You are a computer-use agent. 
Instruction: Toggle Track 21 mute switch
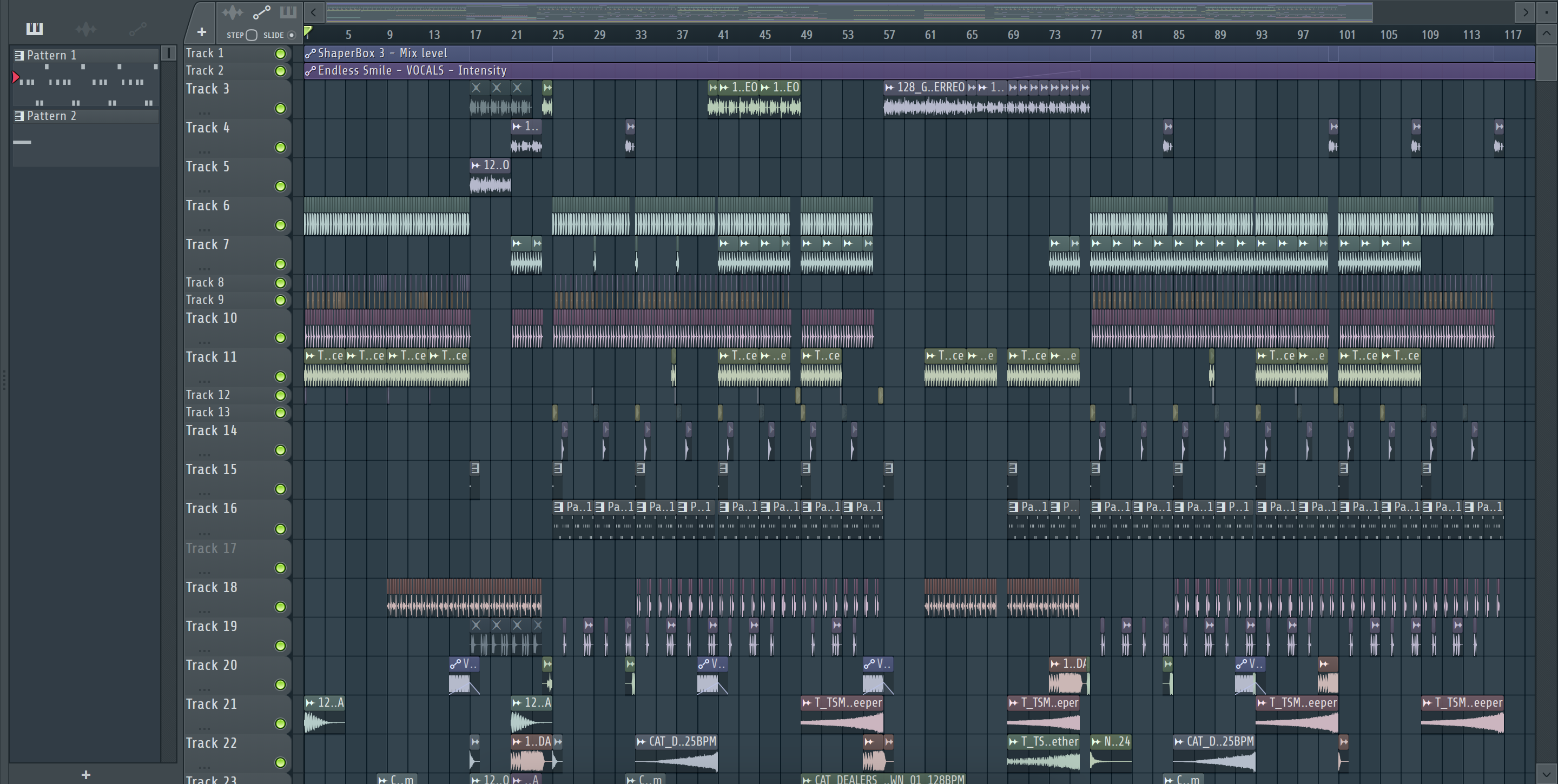[x=280, y=723]
